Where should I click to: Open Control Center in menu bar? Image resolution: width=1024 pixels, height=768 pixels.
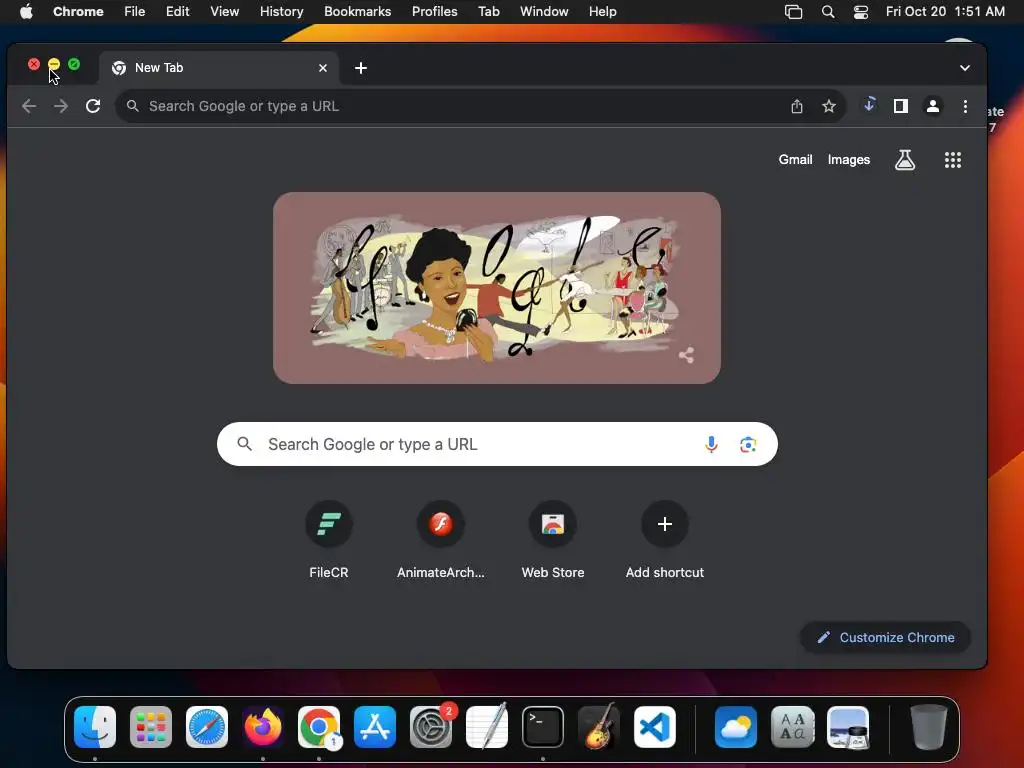(x=861, y=11)
